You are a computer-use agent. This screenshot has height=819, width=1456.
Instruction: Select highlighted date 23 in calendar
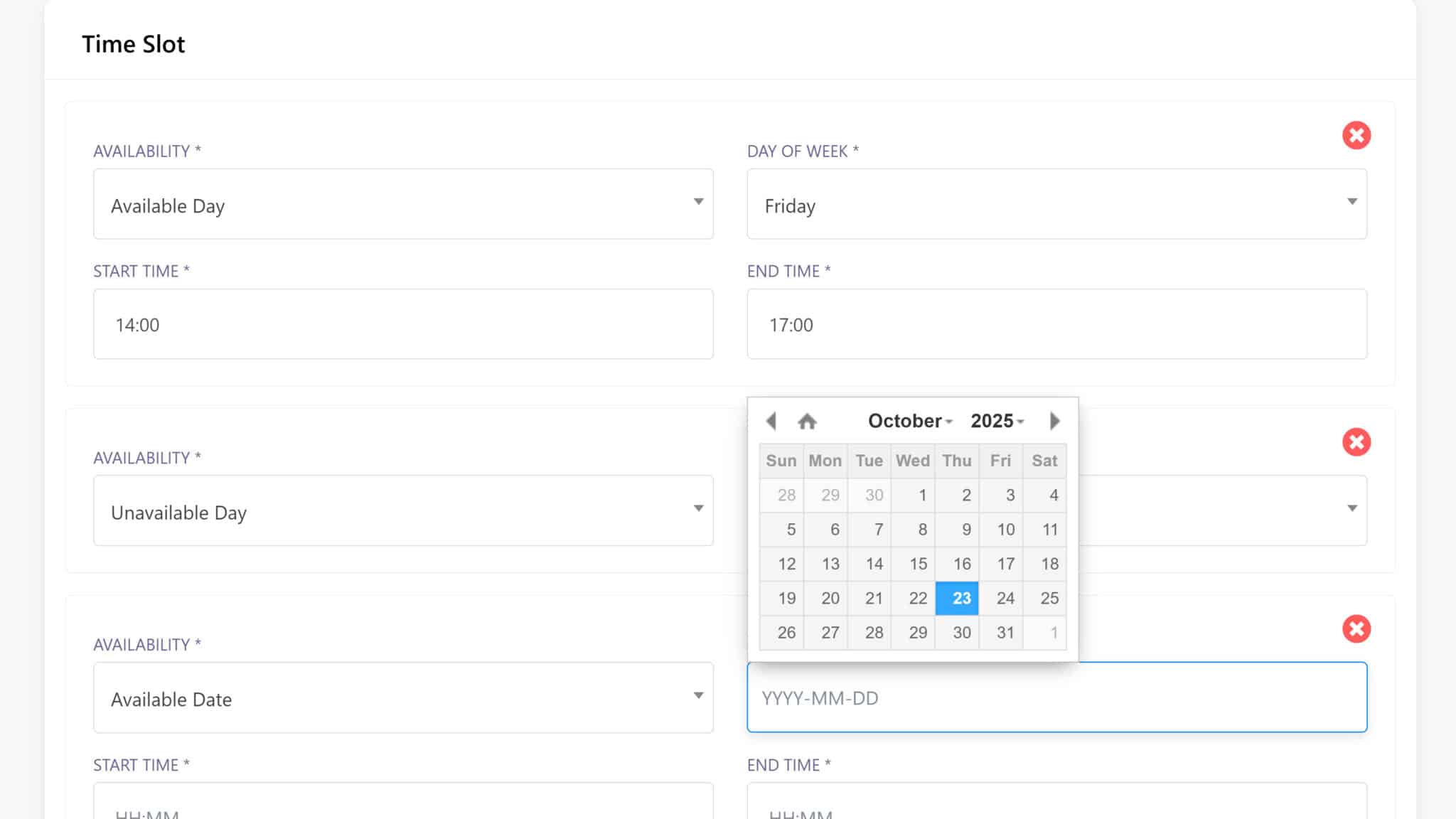(x=957, y=598)
